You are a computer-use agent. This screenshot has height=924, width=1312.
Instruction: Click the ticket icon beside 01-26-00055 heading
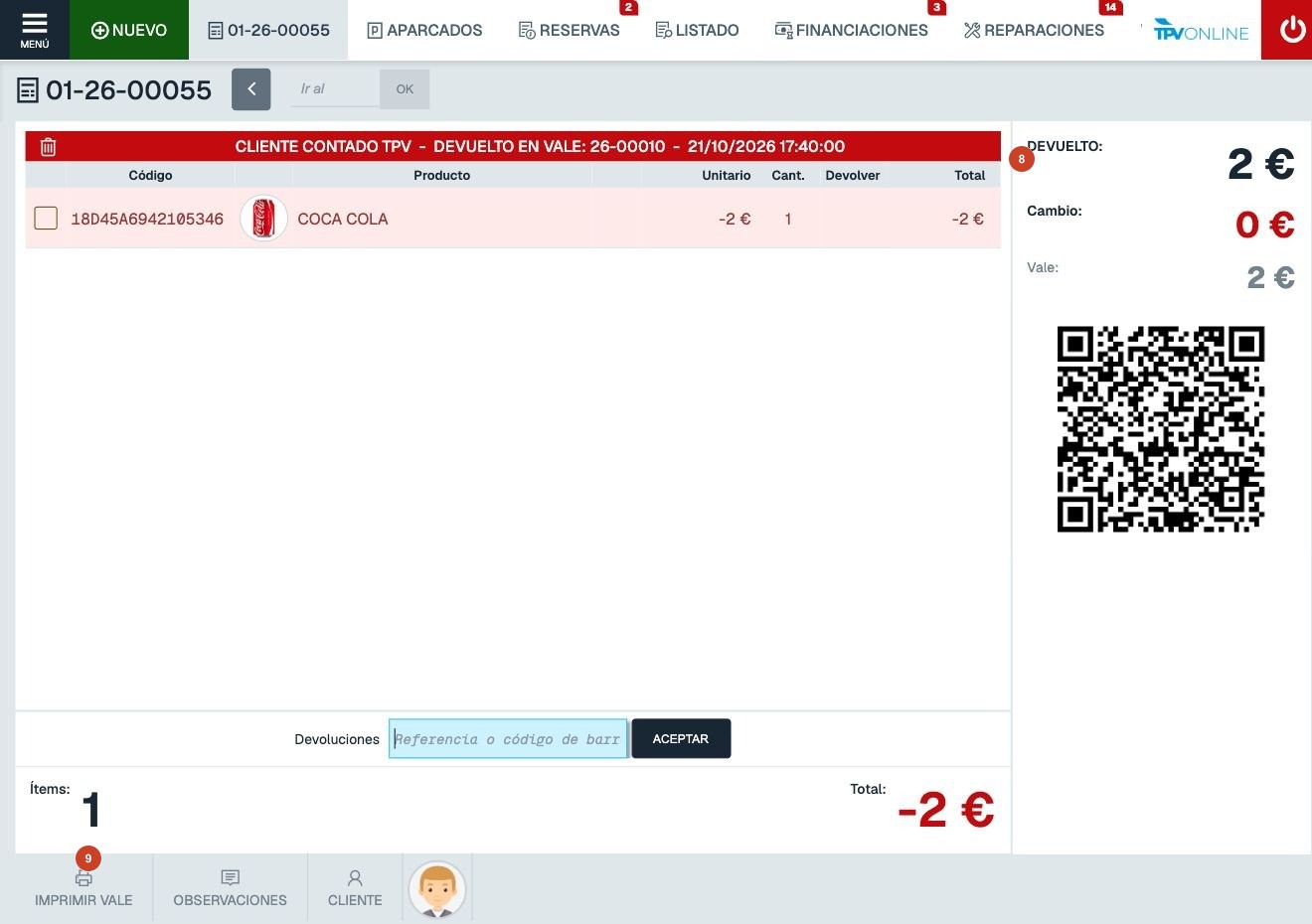click(28, 91)
